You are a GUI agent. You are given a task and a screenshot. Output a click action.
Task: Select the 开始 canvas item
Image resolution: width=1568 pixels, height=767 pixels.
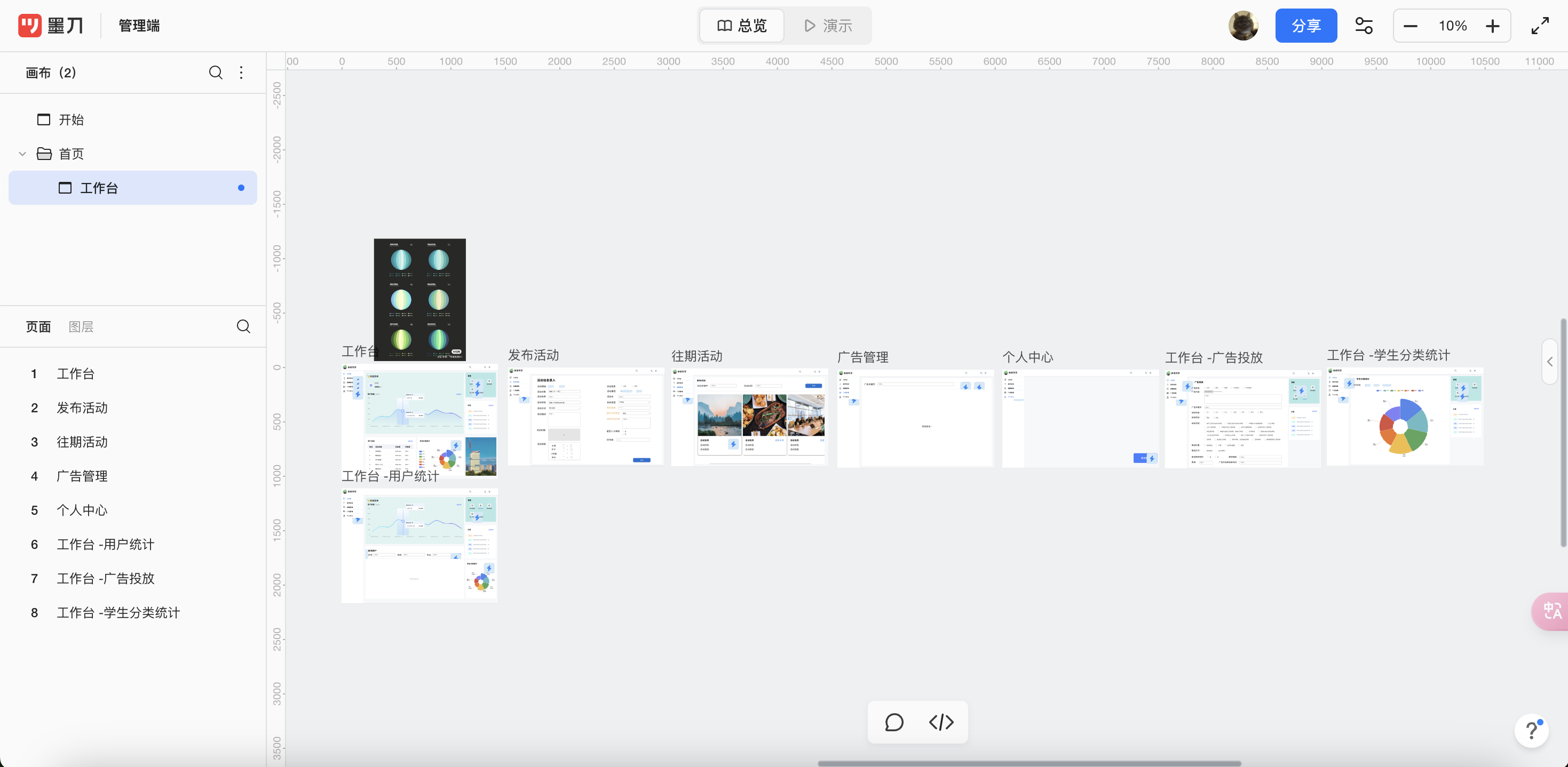[x=70, y=120]
